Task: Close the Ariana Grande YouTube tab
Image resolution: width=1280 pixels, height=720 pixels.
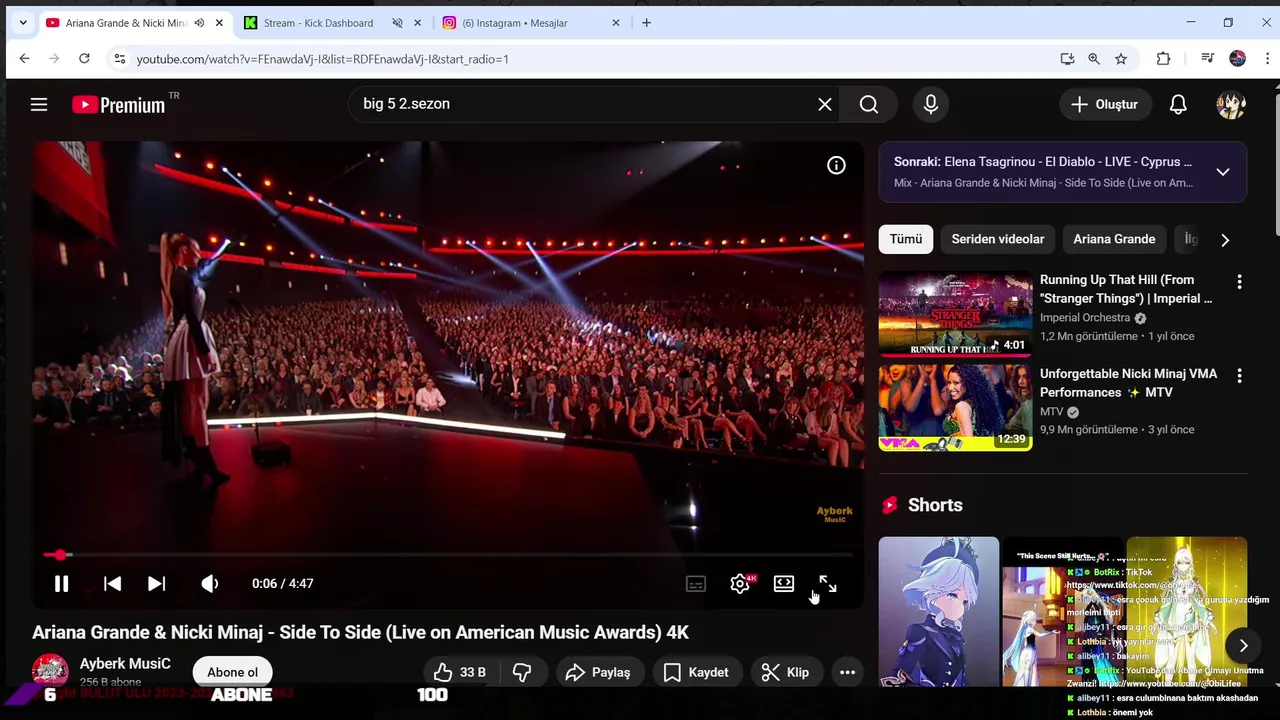Action: click(x=219, y=23)
